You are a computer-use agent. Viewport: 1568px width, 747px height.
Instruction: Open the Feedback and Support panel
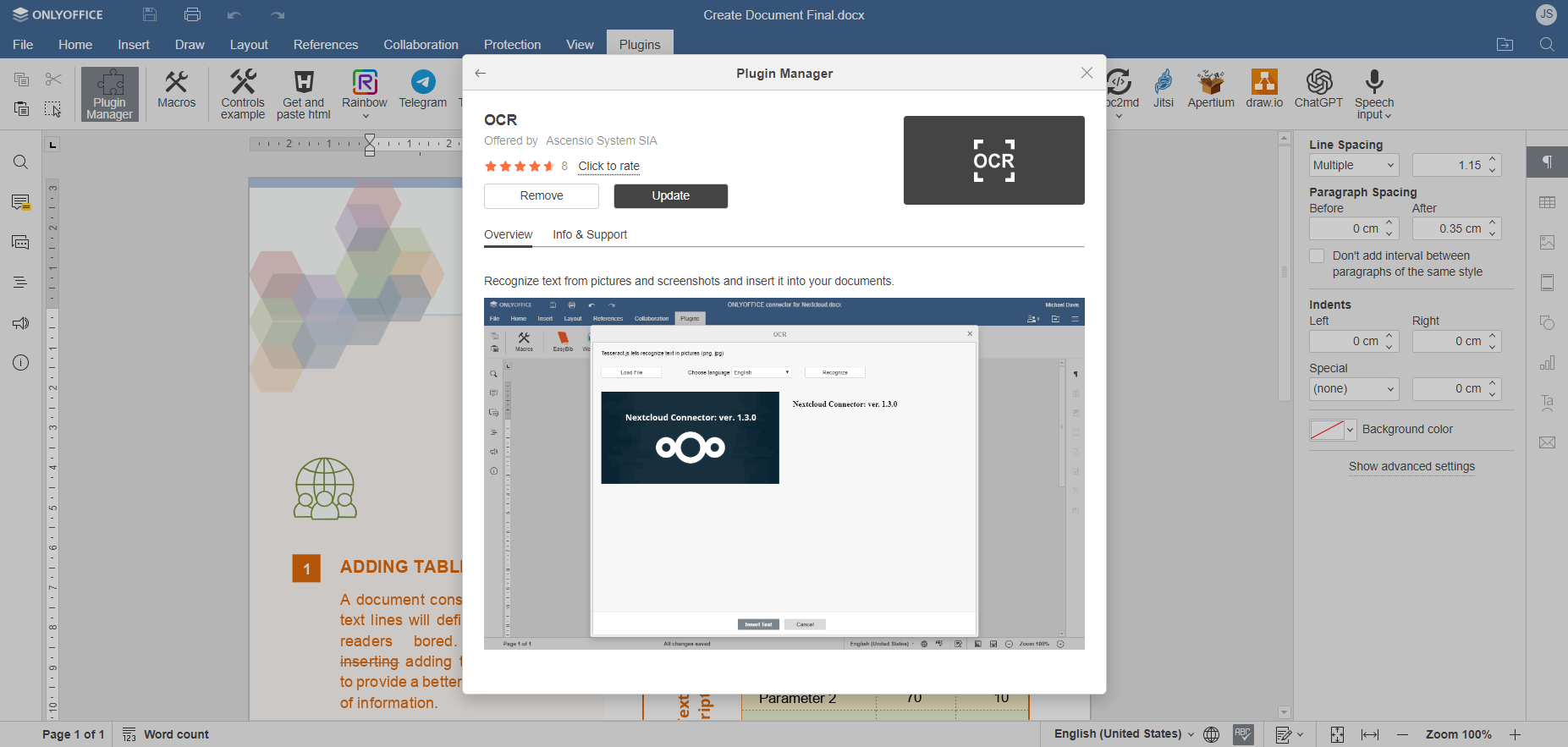(20, 323)
